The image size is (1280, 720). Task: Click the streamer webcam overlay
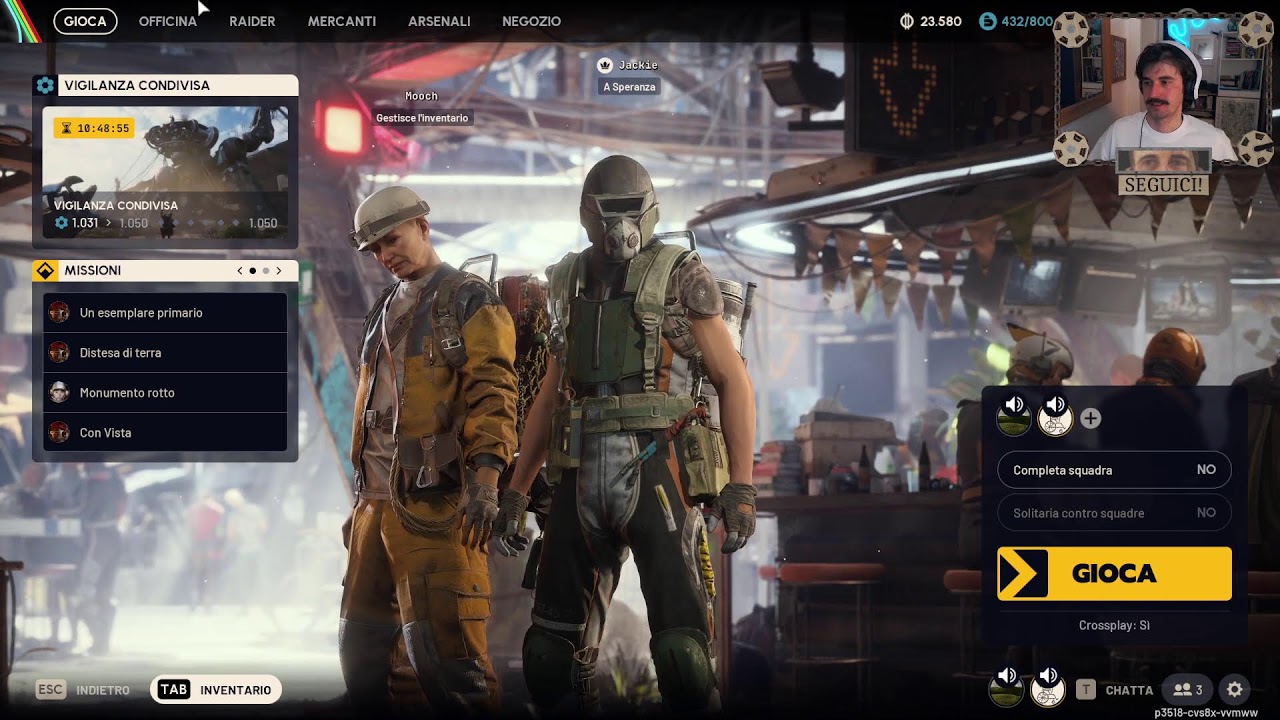pos(1164,90)
